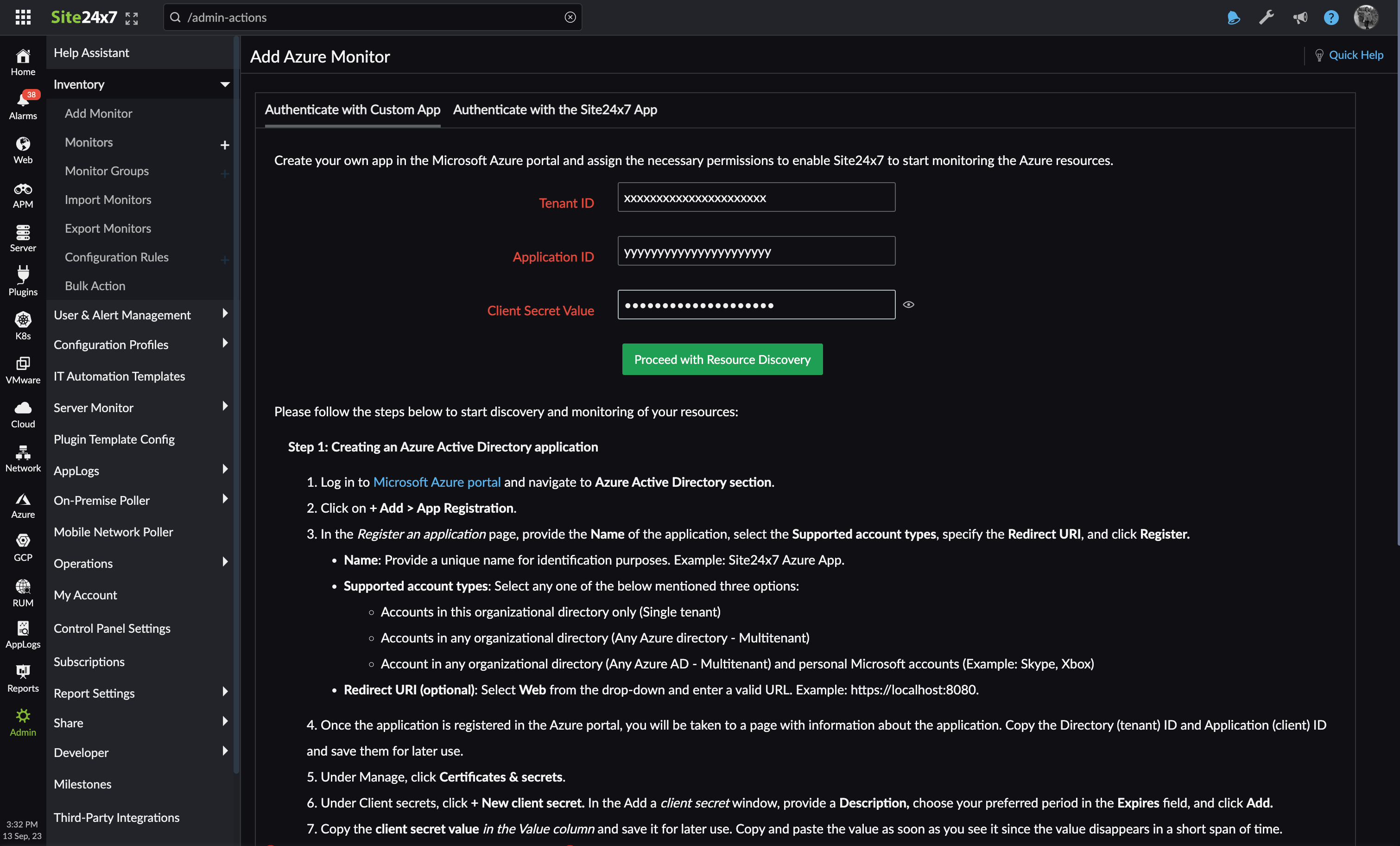Focus the /admin-actions search box
The height and width of the screenshot is (846, 1400).
372,17
